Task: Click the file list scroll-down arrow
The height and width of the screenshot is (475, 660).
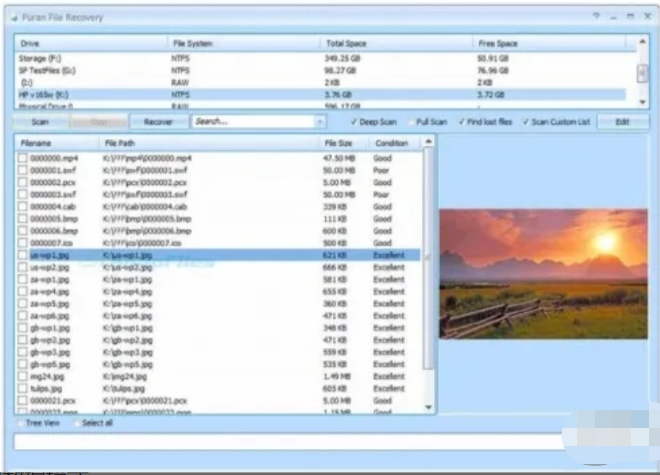Action: click(429, 408)
